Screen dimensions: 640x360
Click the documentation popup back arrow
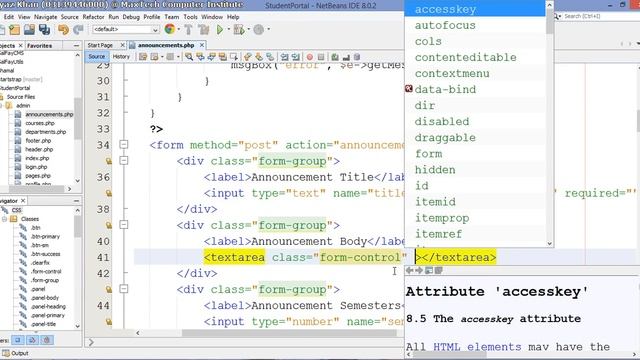[x=409, y=270]
